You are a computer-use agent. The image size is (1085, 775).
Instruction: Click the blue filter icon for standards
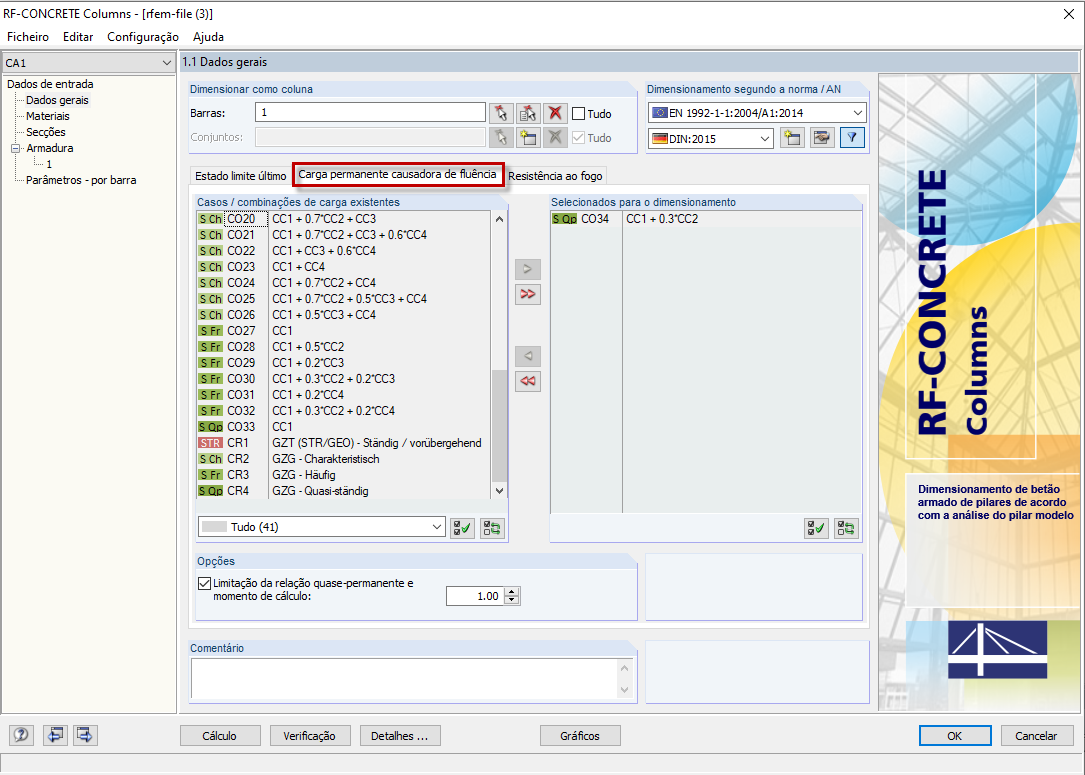(x=852, y=138)
